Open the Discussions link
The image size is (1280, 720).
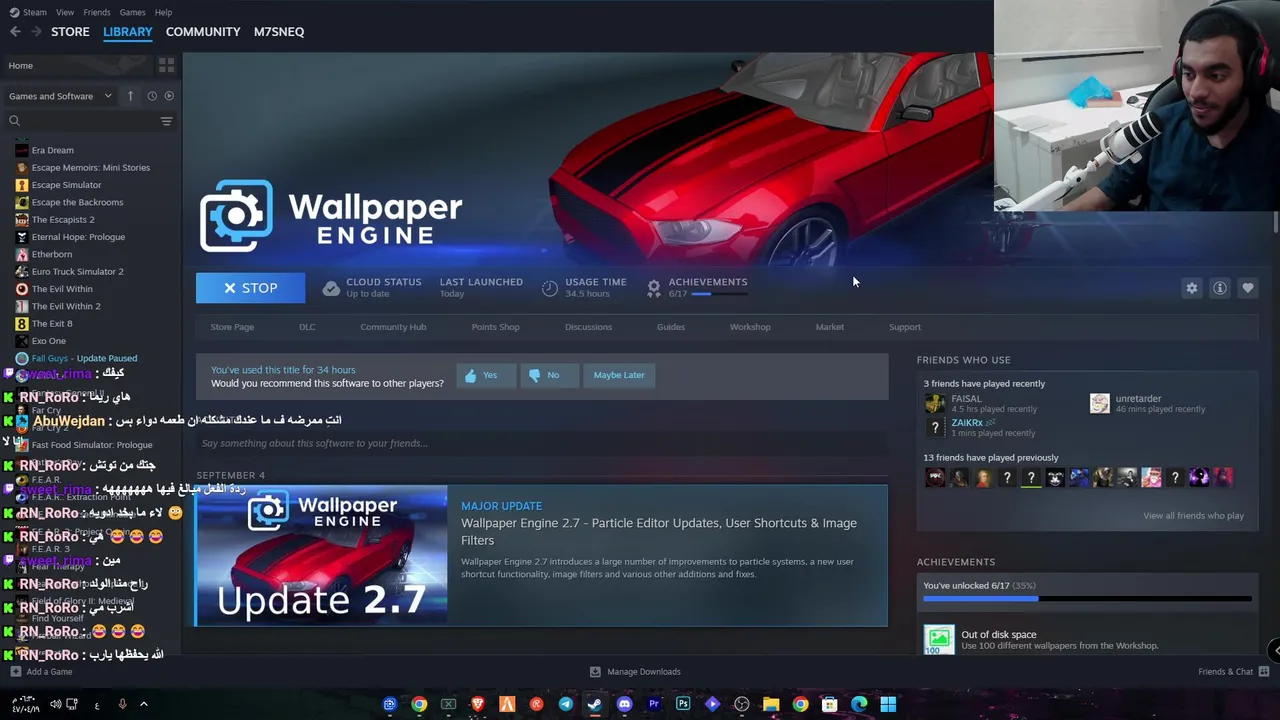pyautogui.click(x=588, y=327)
